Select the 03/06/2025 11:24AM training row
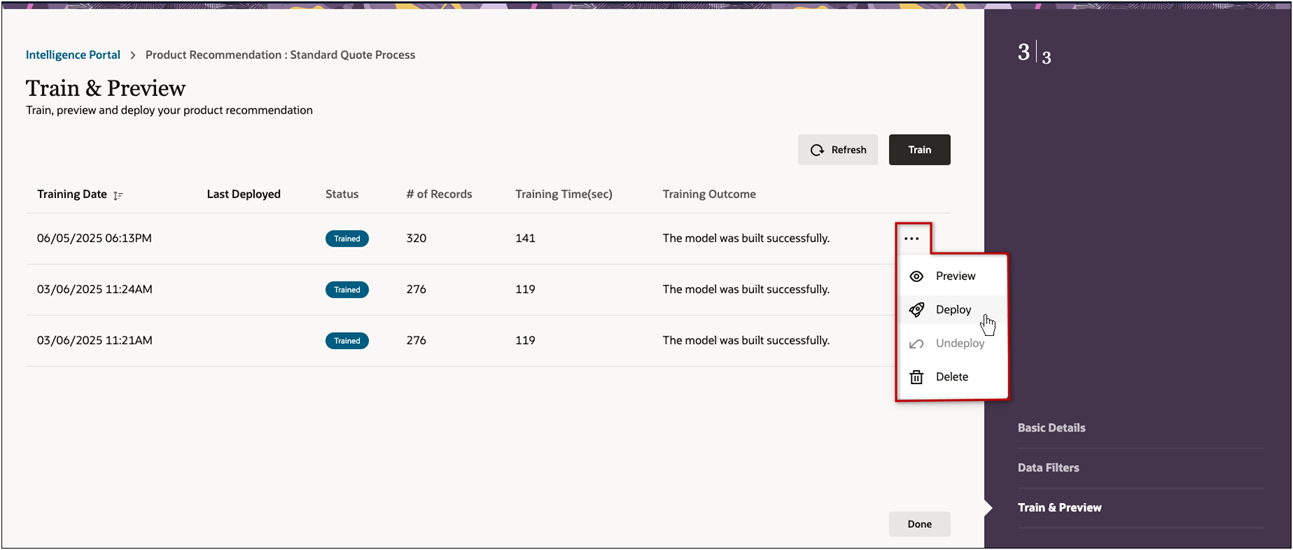Image resolution: width=1293 pixels, height=550 pixels. click(x=95, y=290)
